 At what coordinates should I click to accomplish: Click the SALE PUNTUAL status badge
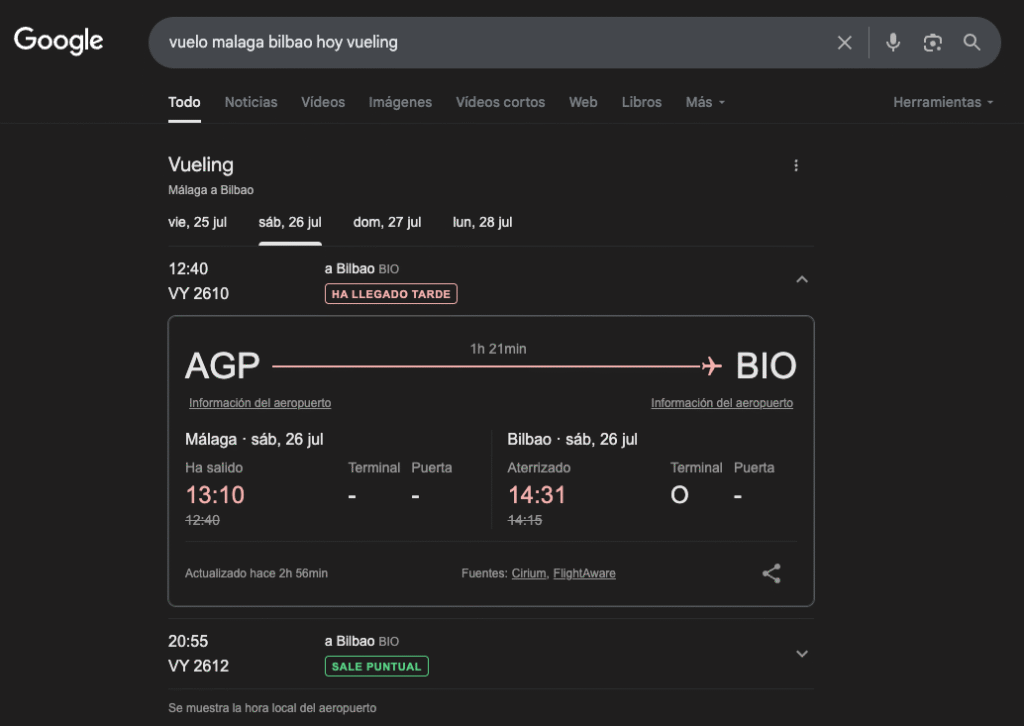pyautogui.click(x=377, y=667)
